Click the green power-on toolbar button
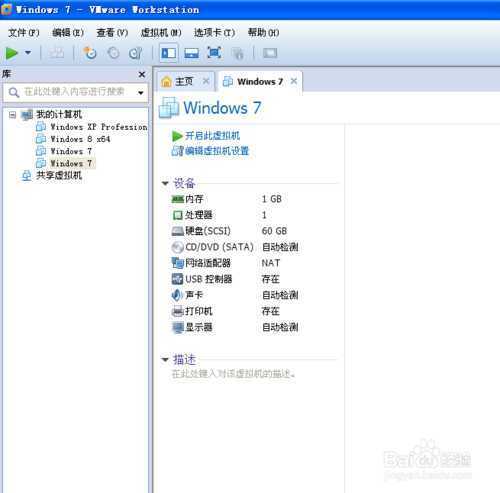 (12, 53)
